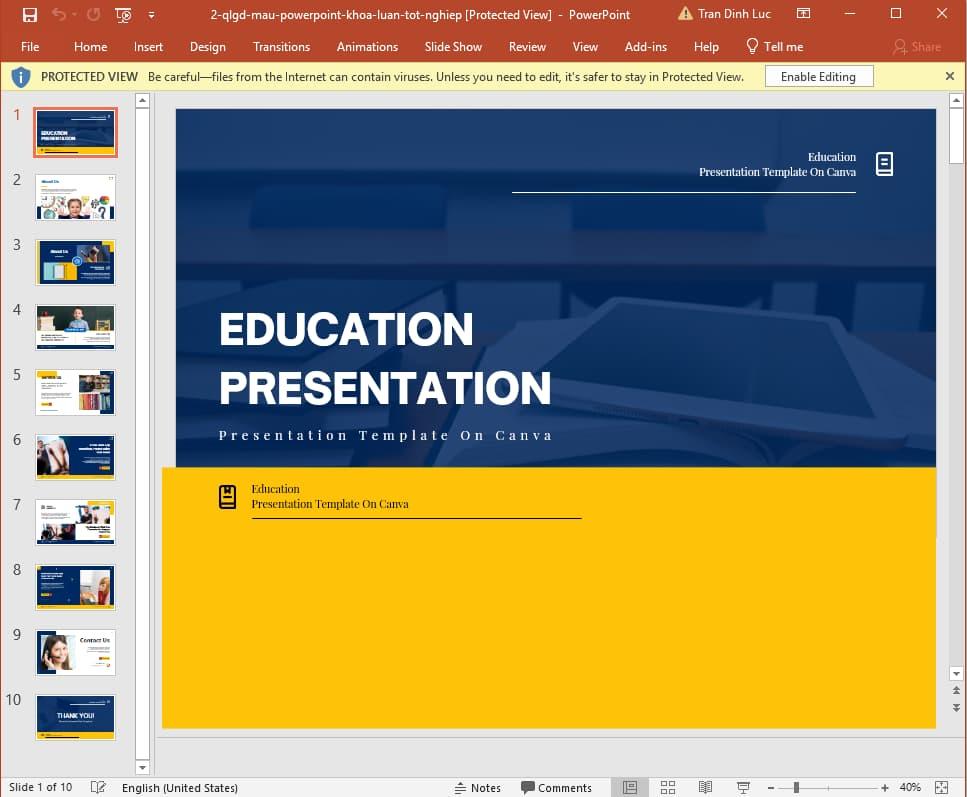Click the Enable Editing button
This screenshot has height=797, width=967.
point(817,77)
